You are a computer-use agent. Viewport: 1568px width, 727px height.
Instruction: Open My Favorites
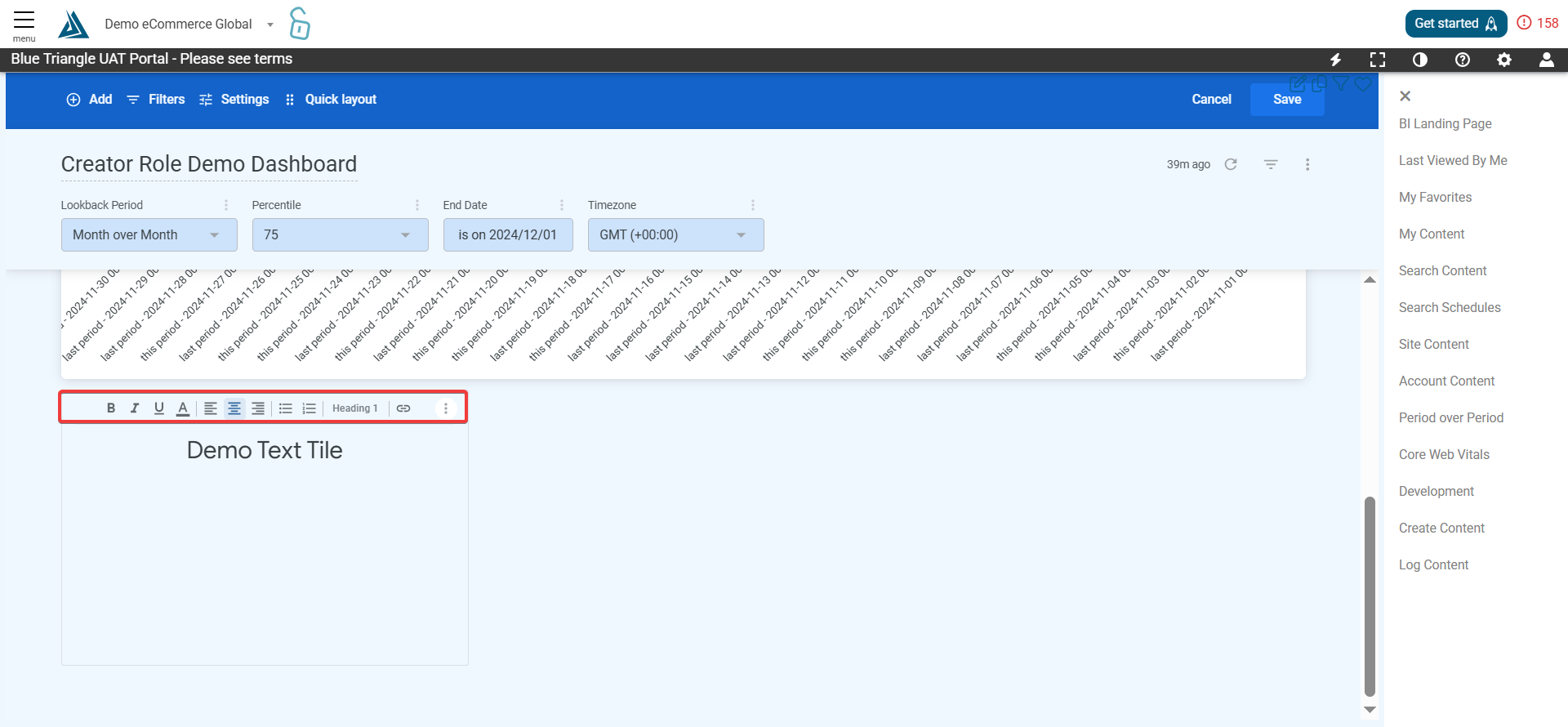(1436, 198)
